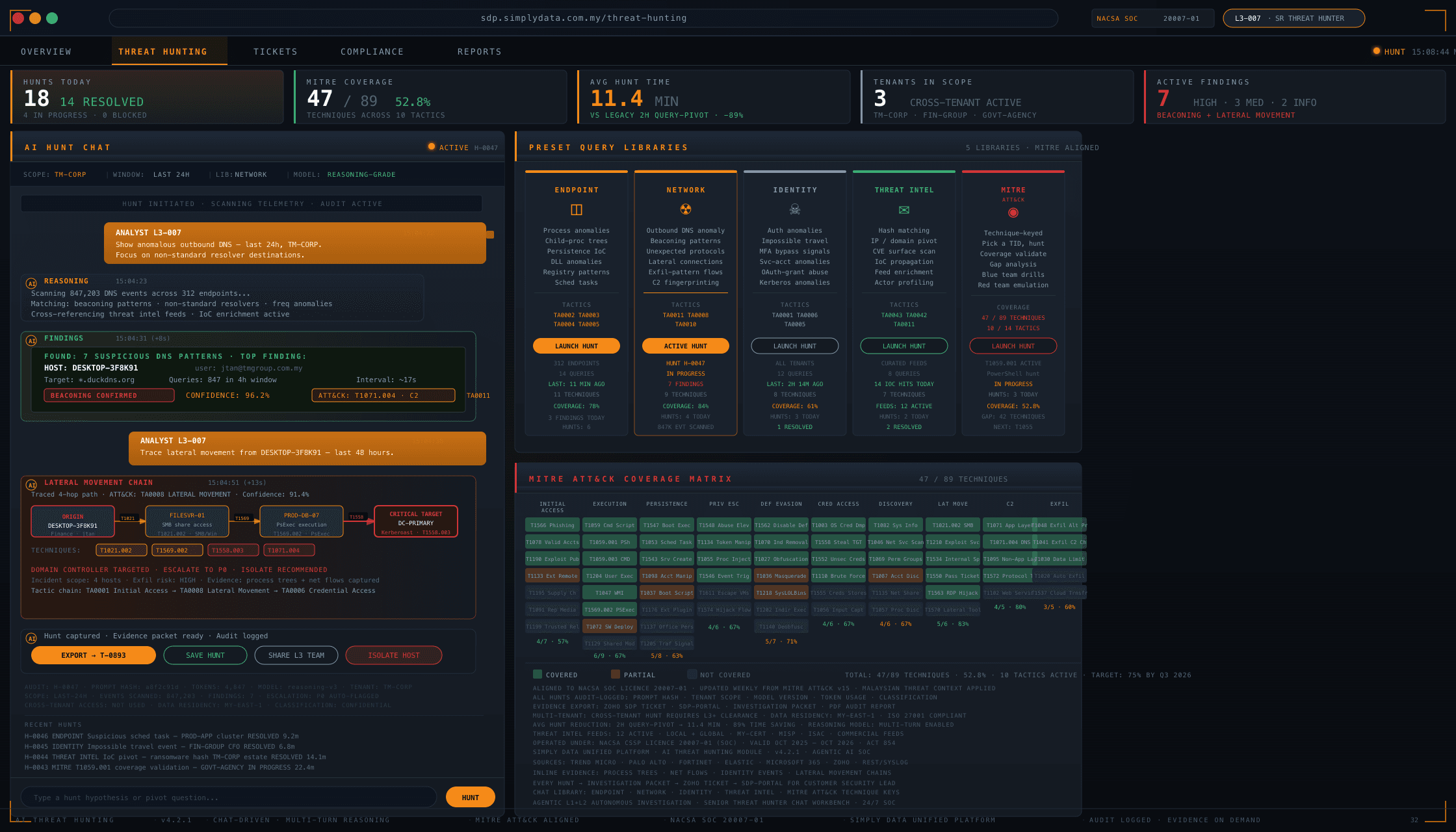Click the Endpoint library icon
The image size is (1456, 832).
click(577, 209)
